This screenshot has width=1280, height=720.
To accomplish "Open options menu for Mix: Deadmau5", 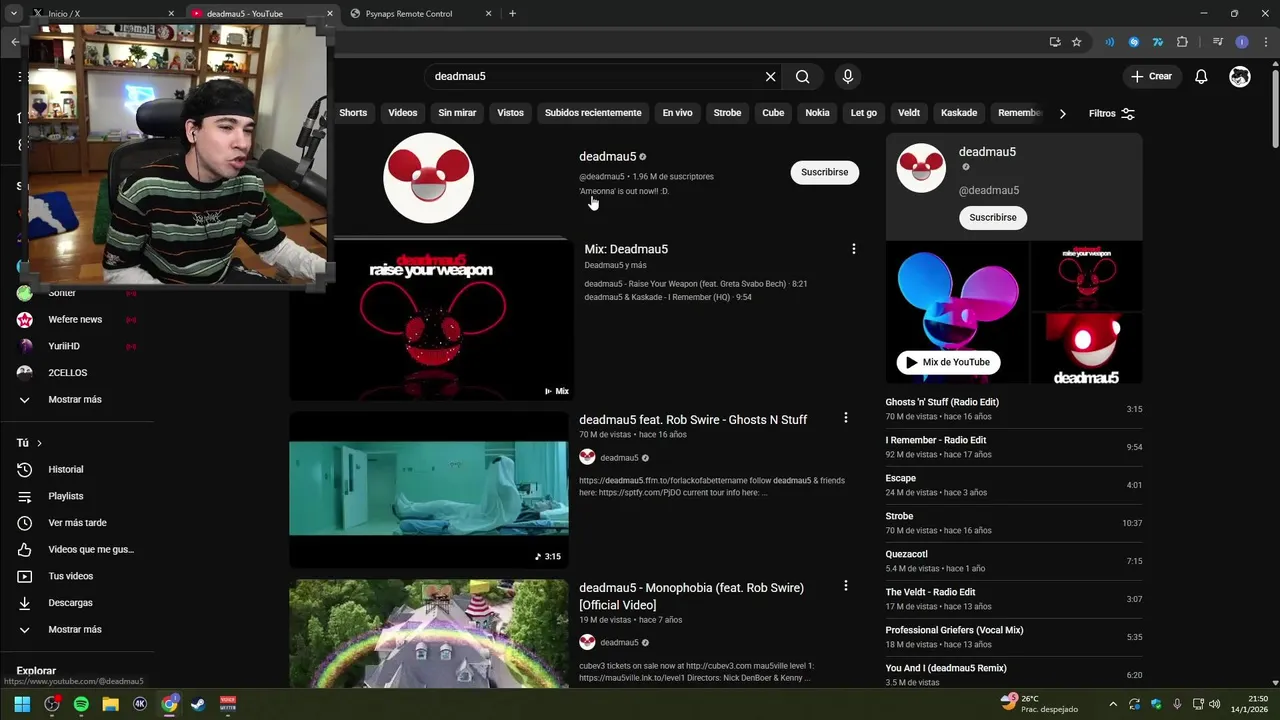I will click(853, 249).
